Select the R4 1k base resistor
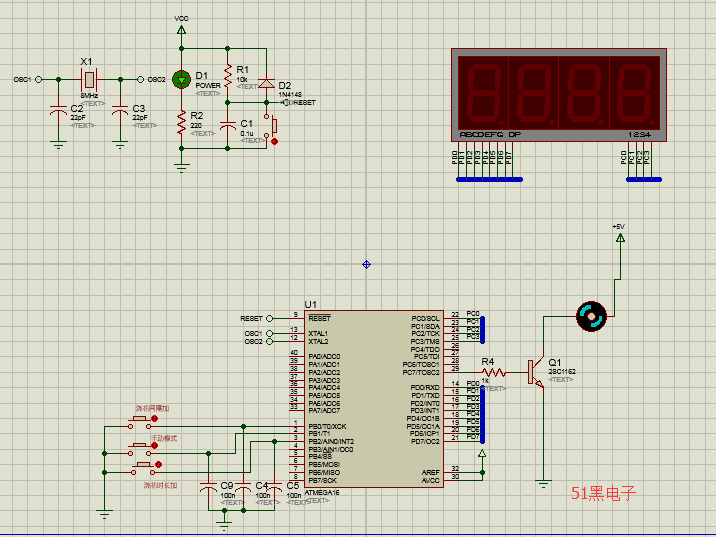Viewport: 716px width, 537px height. pyautogui.click(x=491, y=372)
